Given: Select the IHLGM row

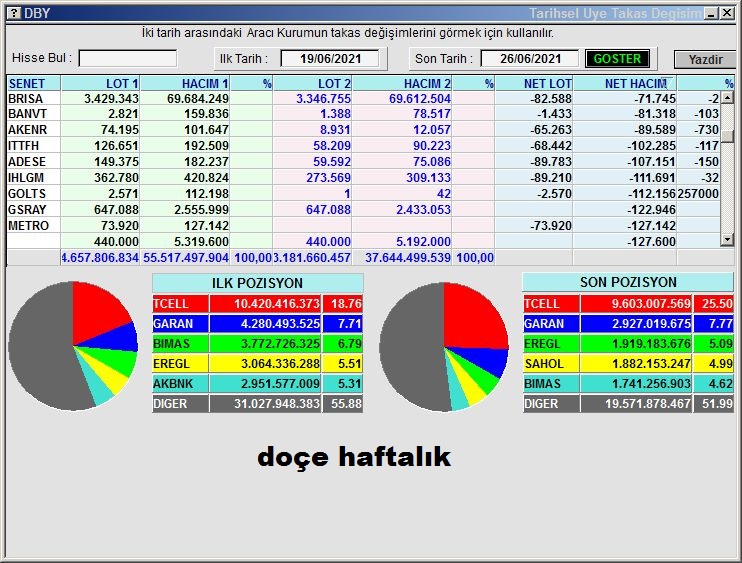Looking at the screenshot, I should tap(363, 178).
